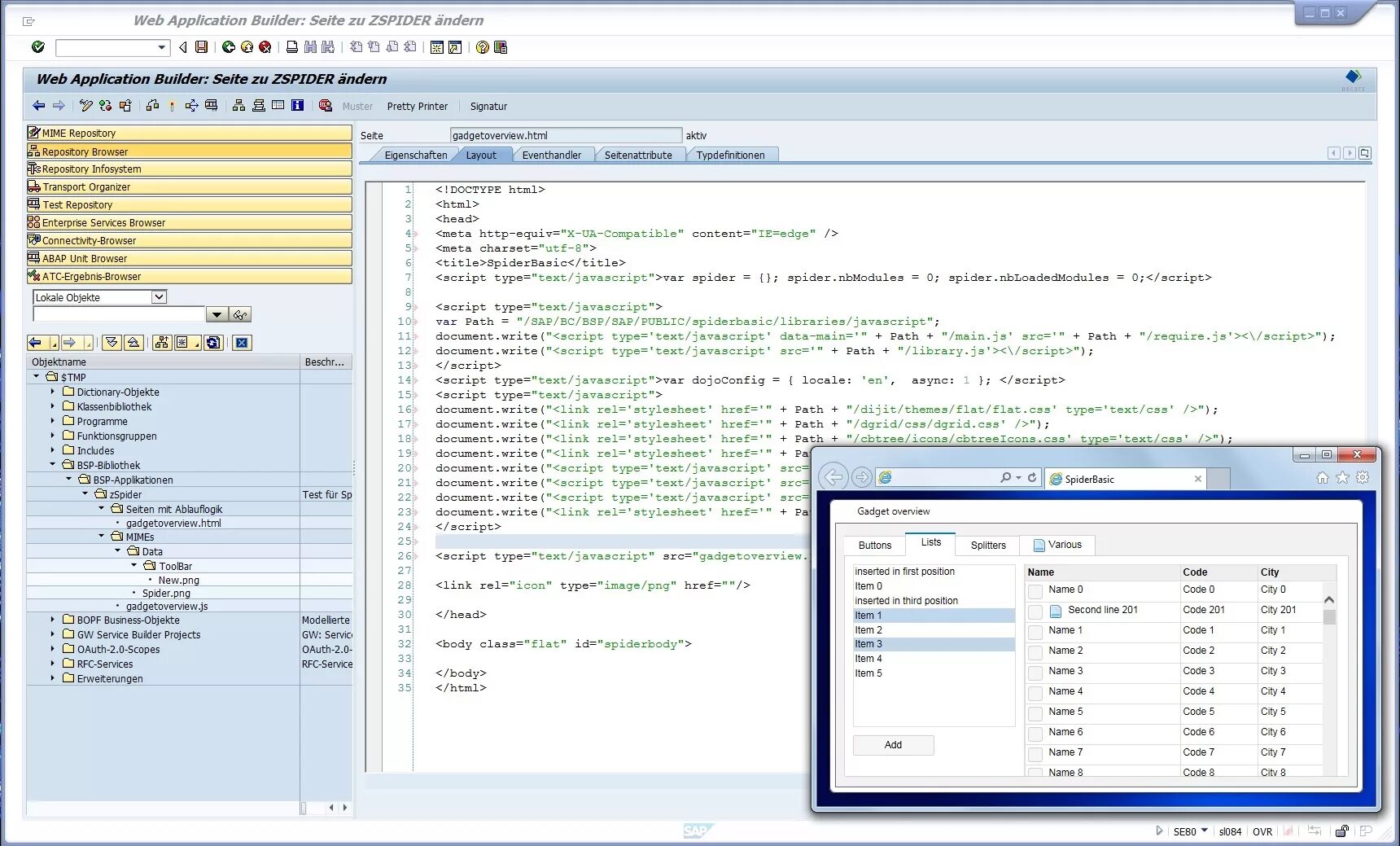Click Expand all nodes icon in tree toolbar
The image size is (1400, 846).
point(113,343)
